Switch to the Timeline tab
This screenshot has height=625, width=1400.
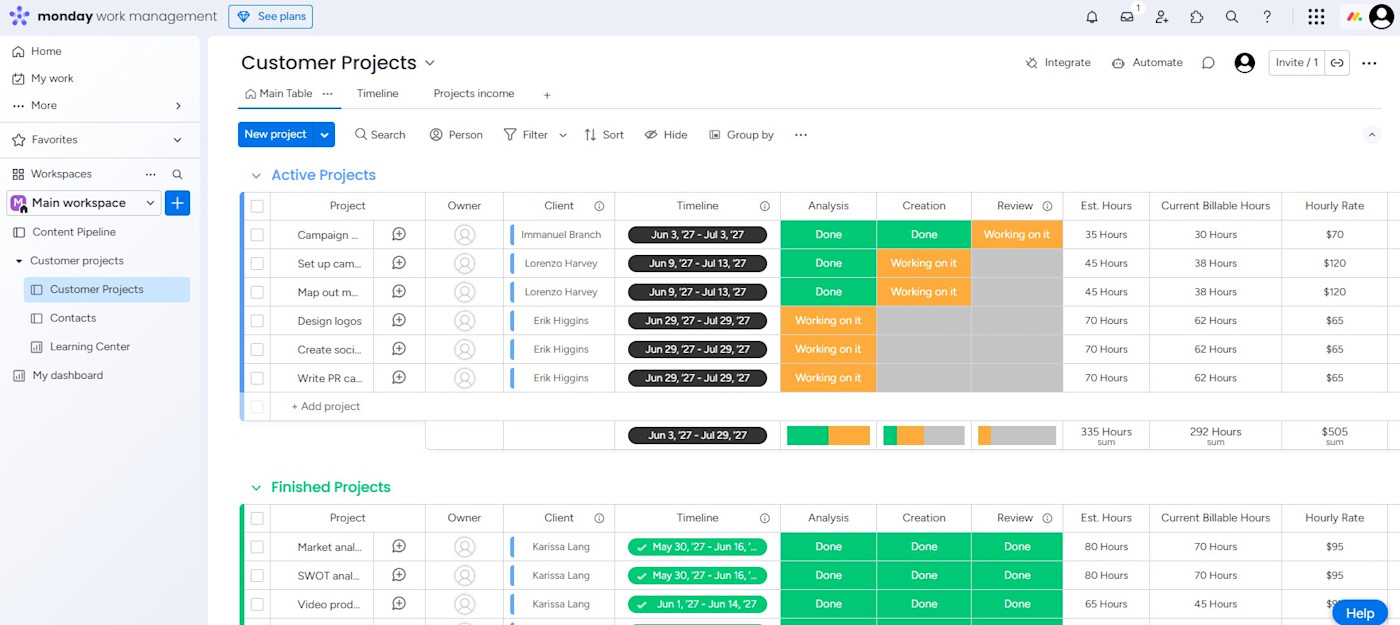point(378,94)
